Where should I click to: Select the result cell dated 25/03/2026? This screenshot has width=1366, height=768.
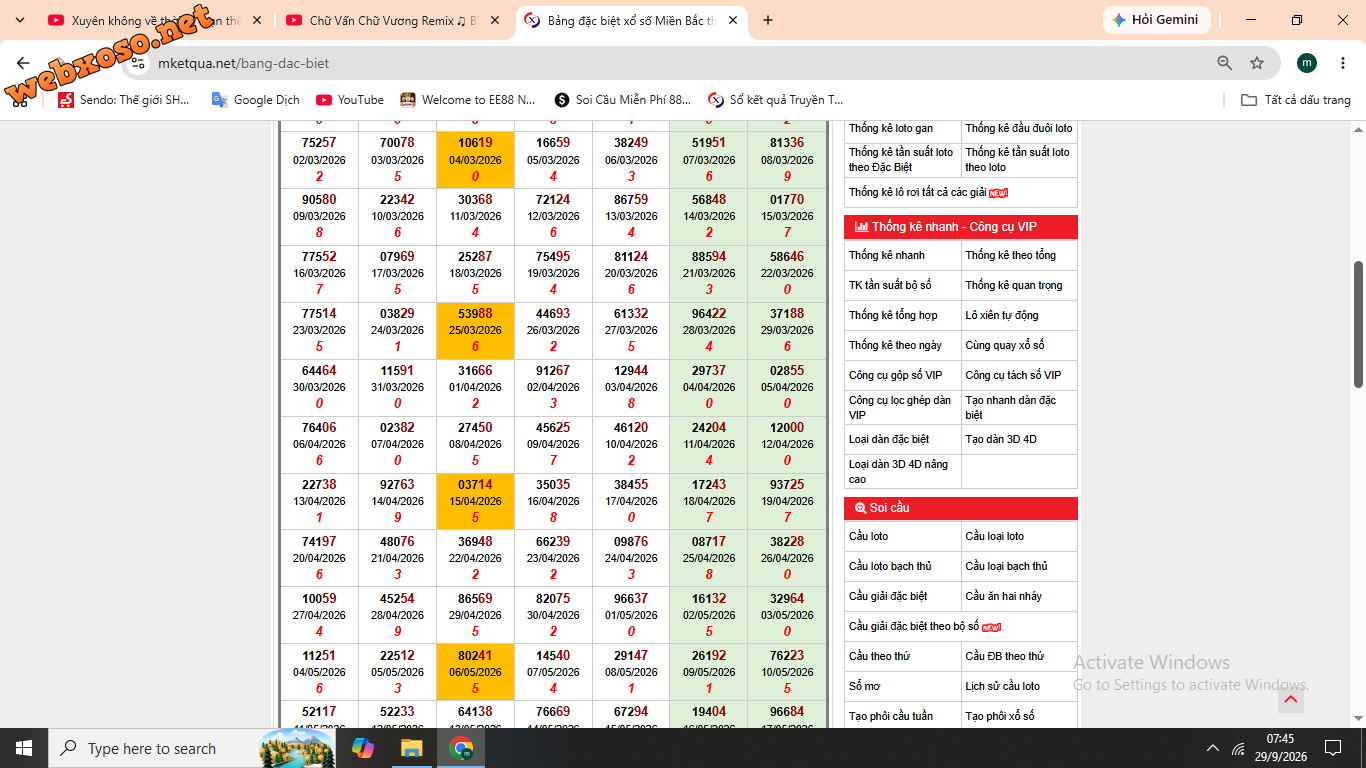[476, 331]
